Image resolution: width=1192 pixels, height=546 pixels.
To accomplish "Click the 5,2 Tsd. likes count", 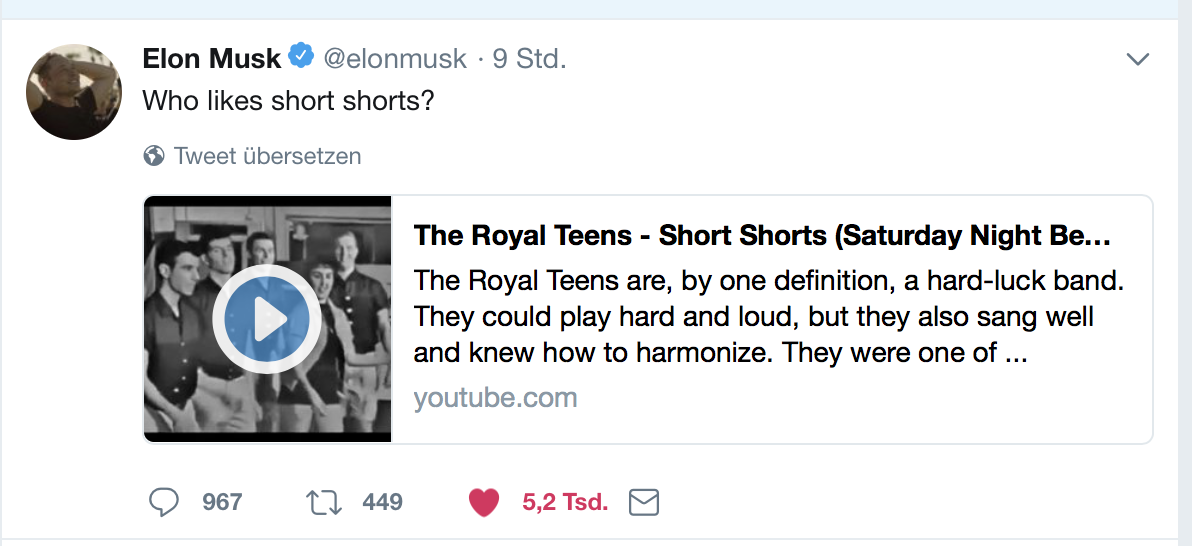I will click(565, 502).
